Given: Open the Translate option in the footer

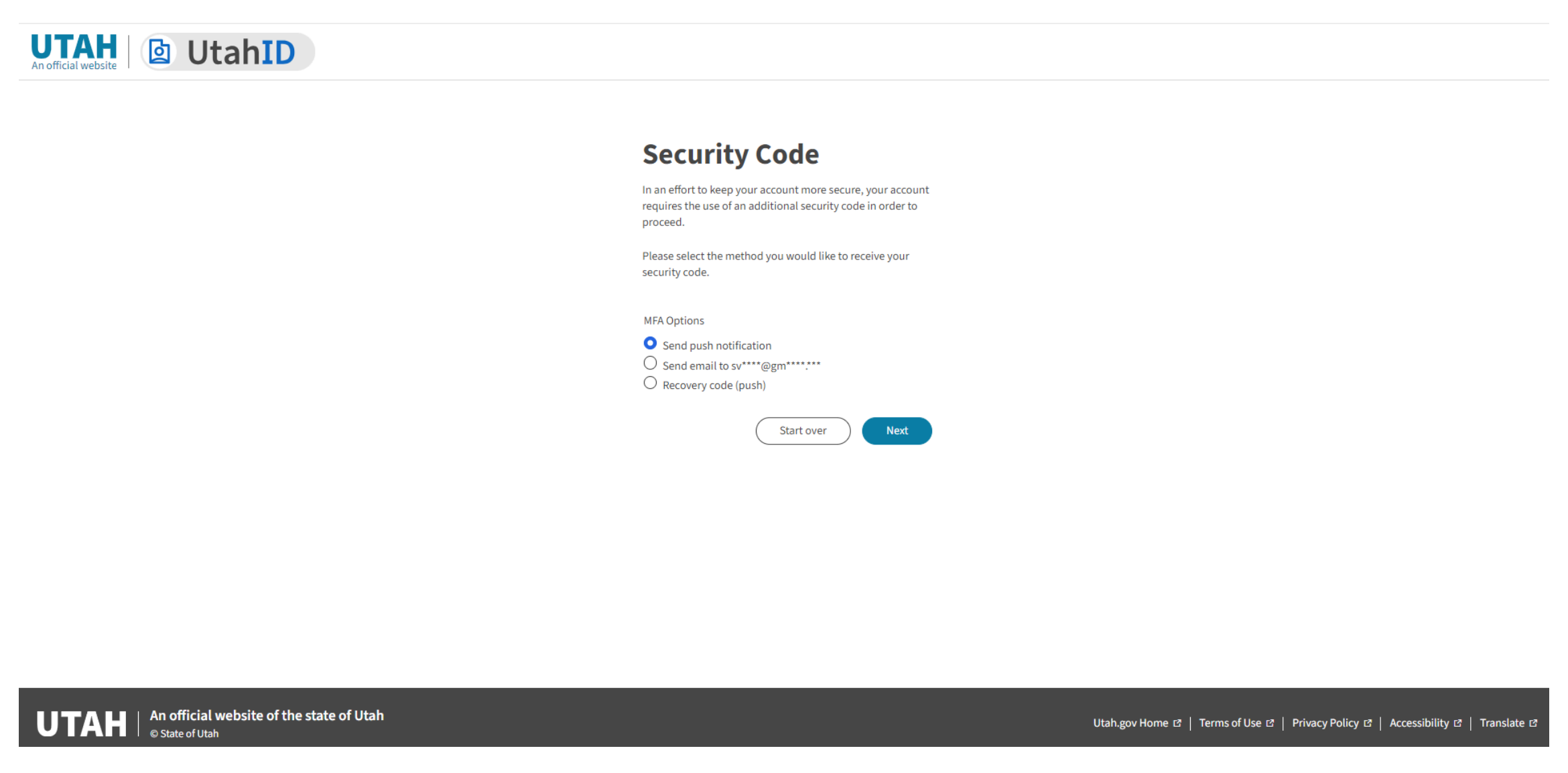Looking at the screenshot, I should point(1502,723).
